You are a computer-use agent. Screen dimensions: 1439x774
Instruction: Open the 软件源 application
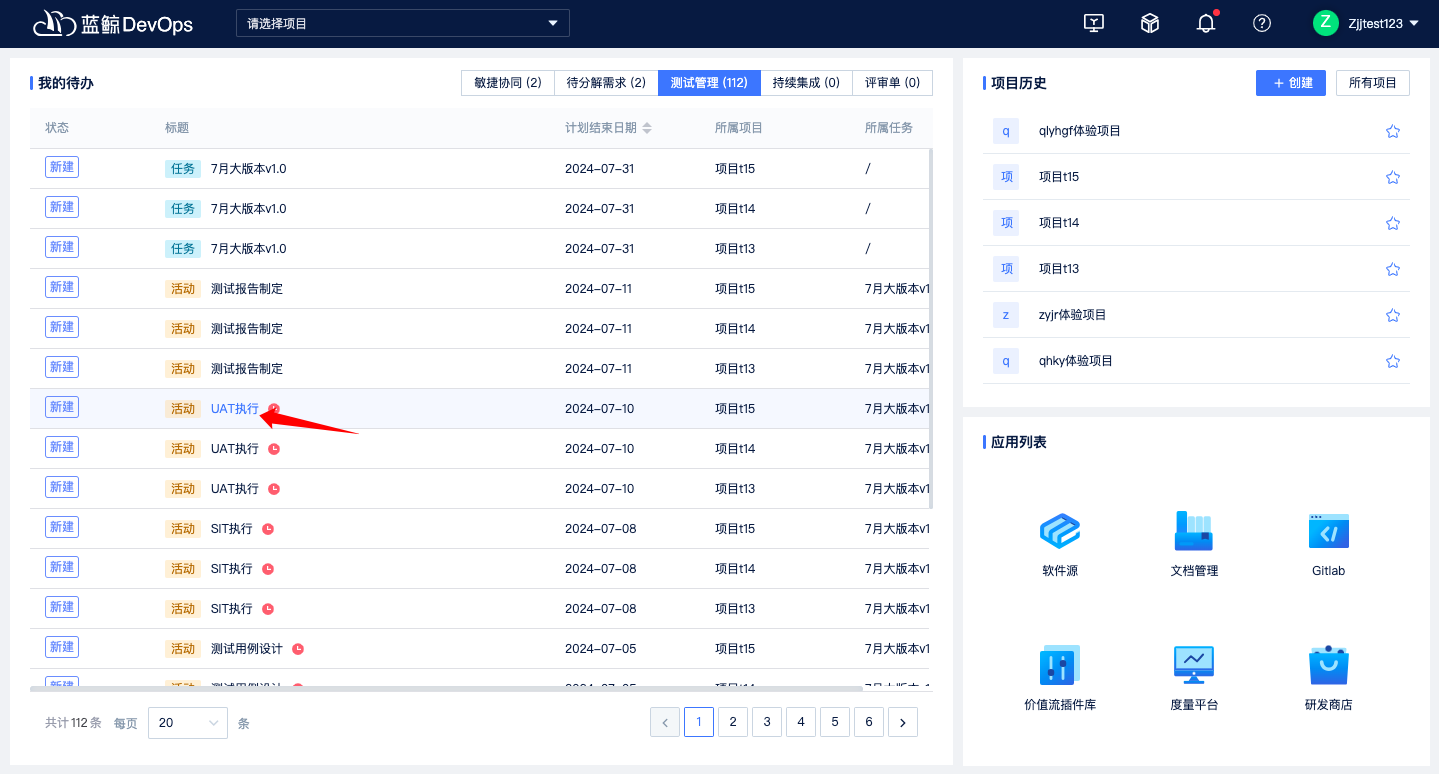1060,544
